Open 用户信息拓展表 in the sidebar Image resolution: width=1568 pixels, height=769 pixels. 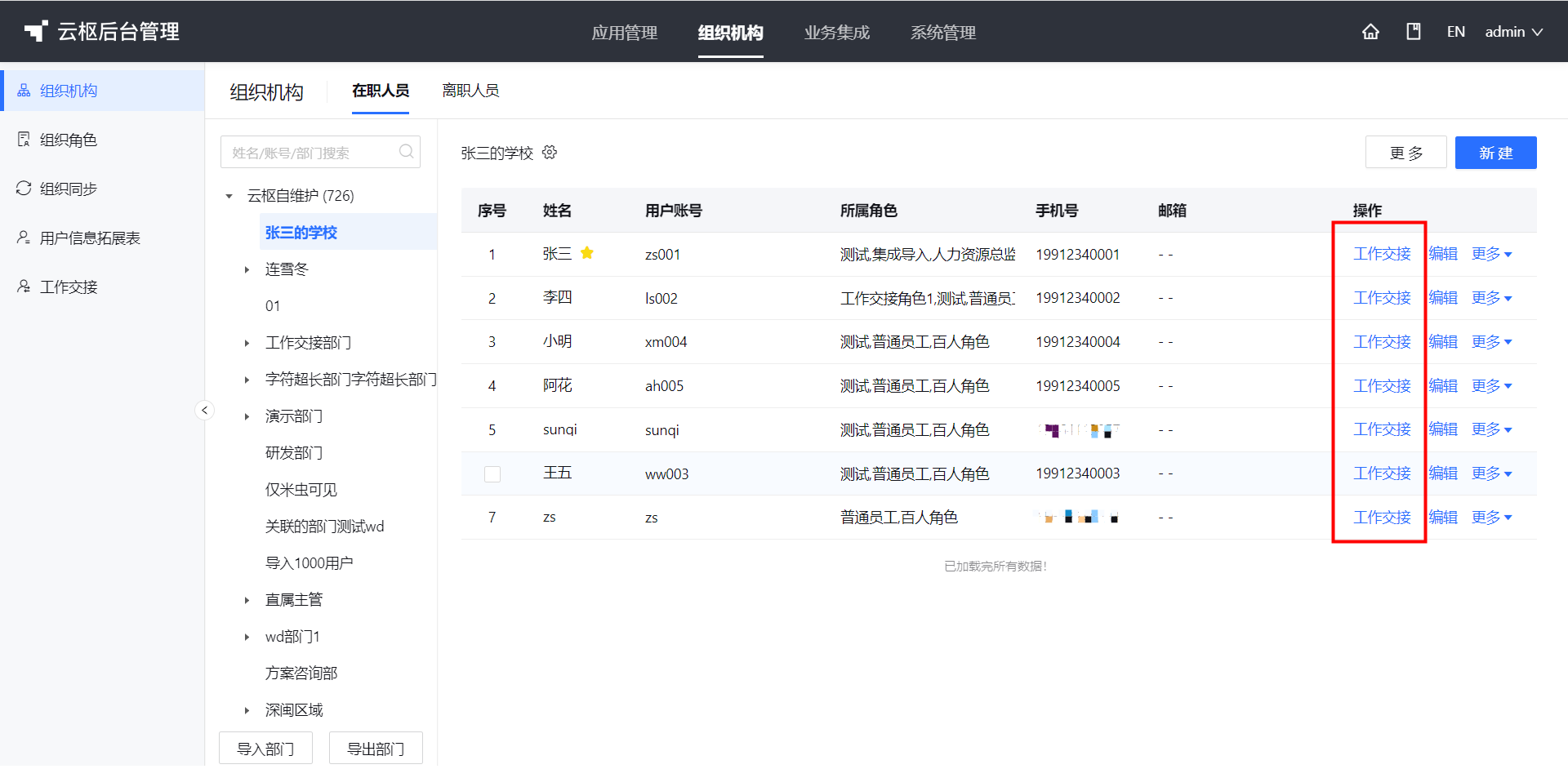(90, 238)
